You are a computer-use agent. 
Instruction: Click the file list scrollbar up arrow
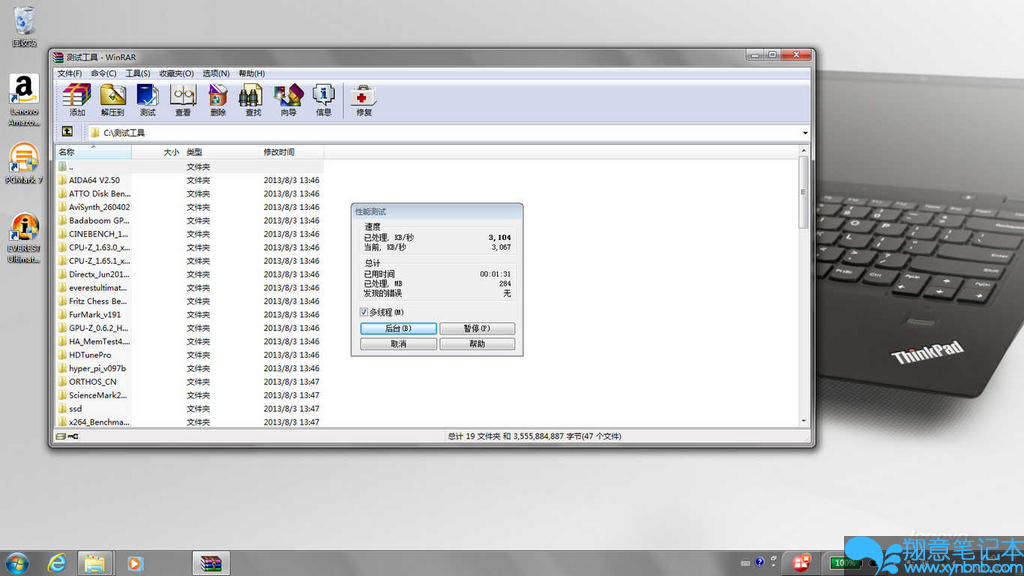point(803,151)
